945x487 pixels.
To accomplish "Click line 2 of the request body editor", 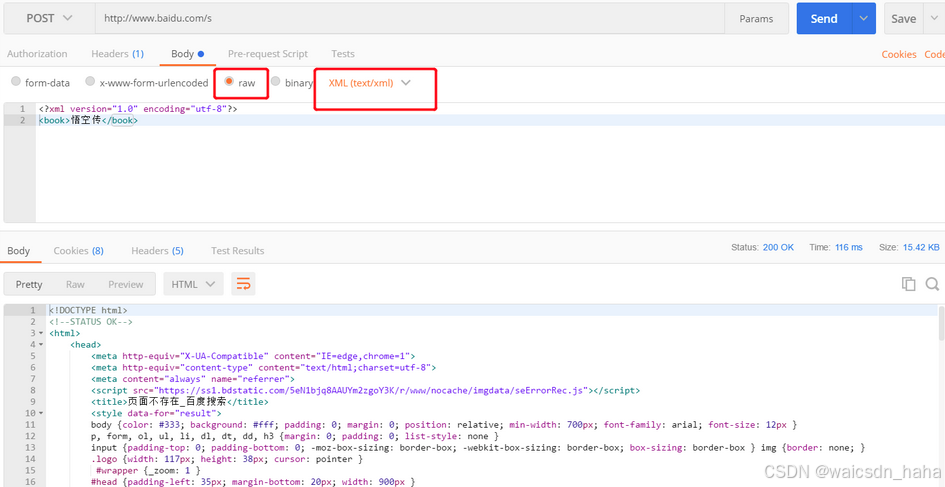I will 488,121.
